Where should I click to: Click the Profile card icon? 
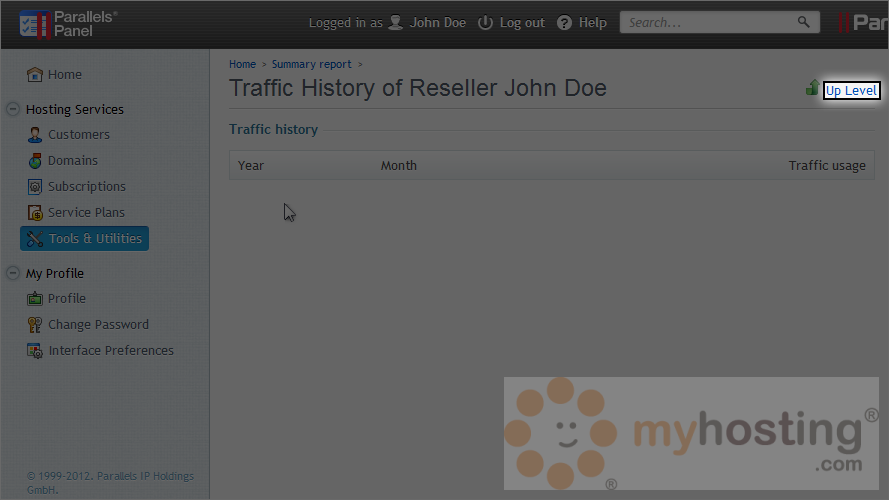click(35, 298)
